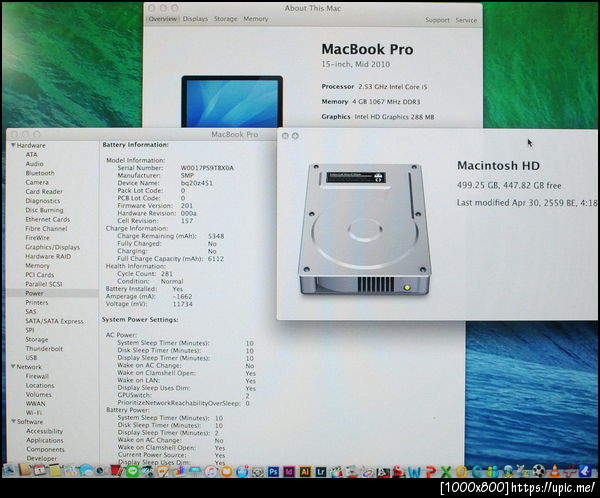Launch iTunes from the Dock
600x498 pixels.
click(x=211, y=471)
